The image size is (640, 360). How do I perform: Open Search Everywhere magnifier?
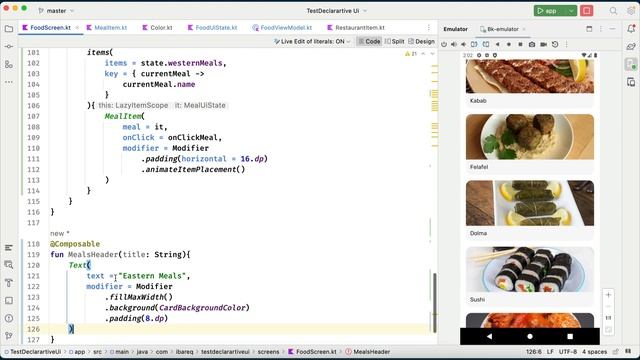pos(613,11)
